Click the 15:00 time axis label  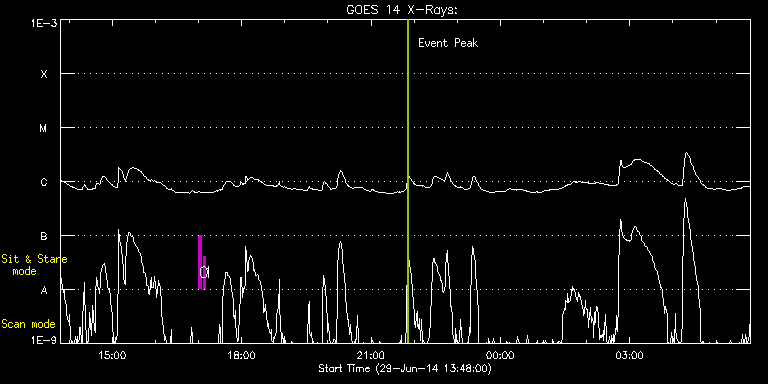pyautogui.click(x=113, y=356)
